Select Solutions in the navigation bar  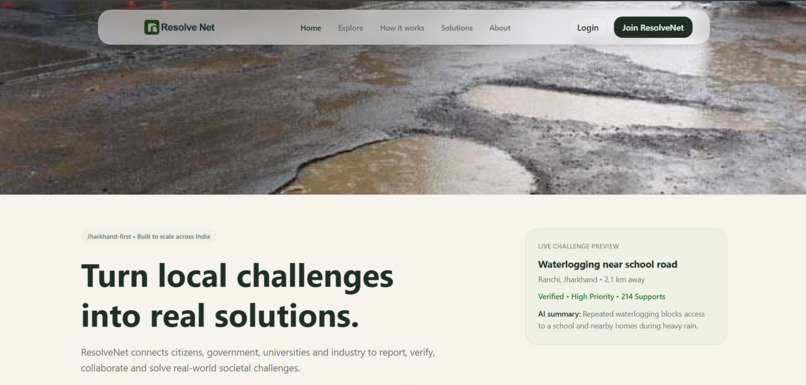tap(456, 28)
